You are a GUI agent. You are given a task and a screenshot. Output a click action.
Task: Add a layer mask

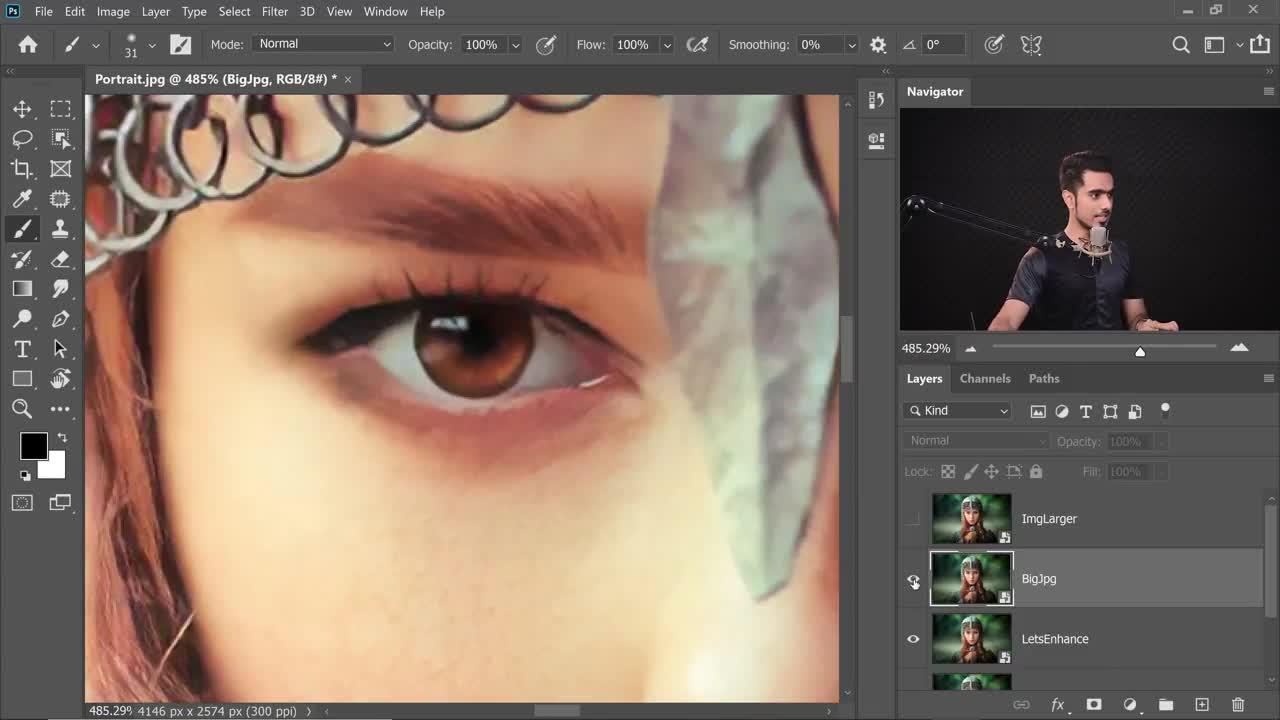[x=1094, y=705]
